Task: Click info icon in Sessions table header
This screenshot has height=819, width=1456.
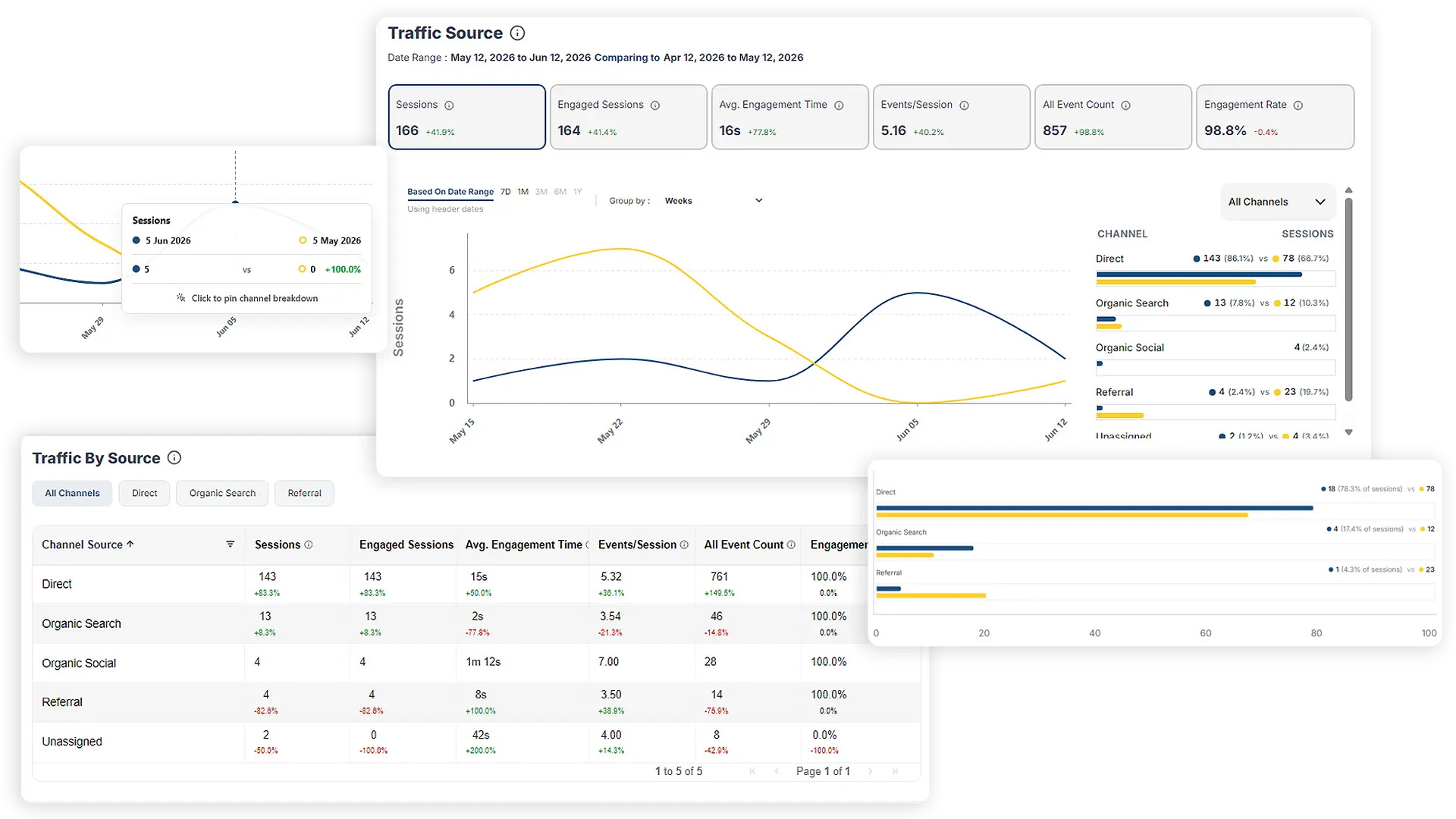Action: (x=309, y=544)
